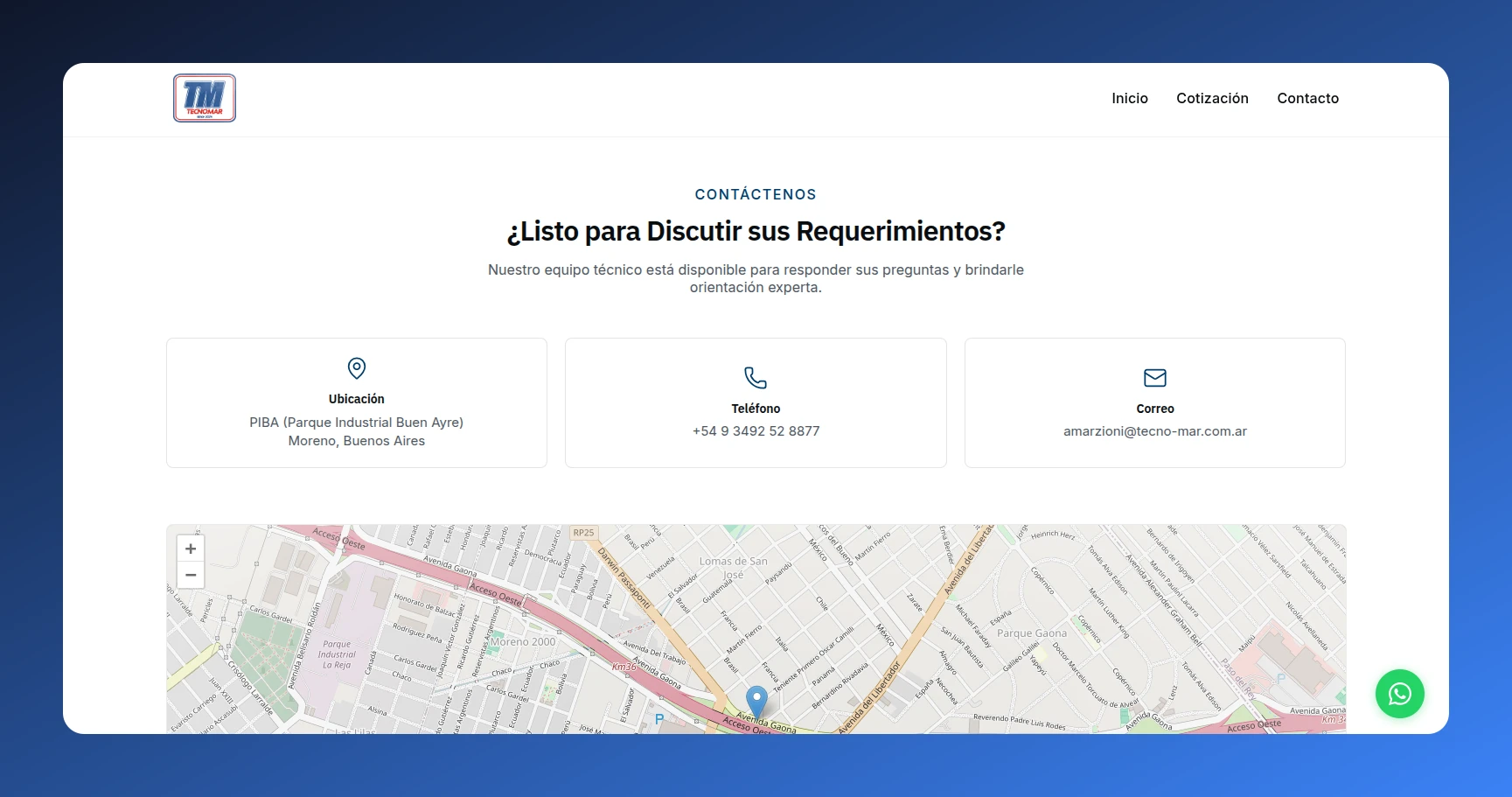1512x797 pixels.
Task: Click the location pin icon above Ubicación
Action: pyautogui.click(x=357, y=368)
